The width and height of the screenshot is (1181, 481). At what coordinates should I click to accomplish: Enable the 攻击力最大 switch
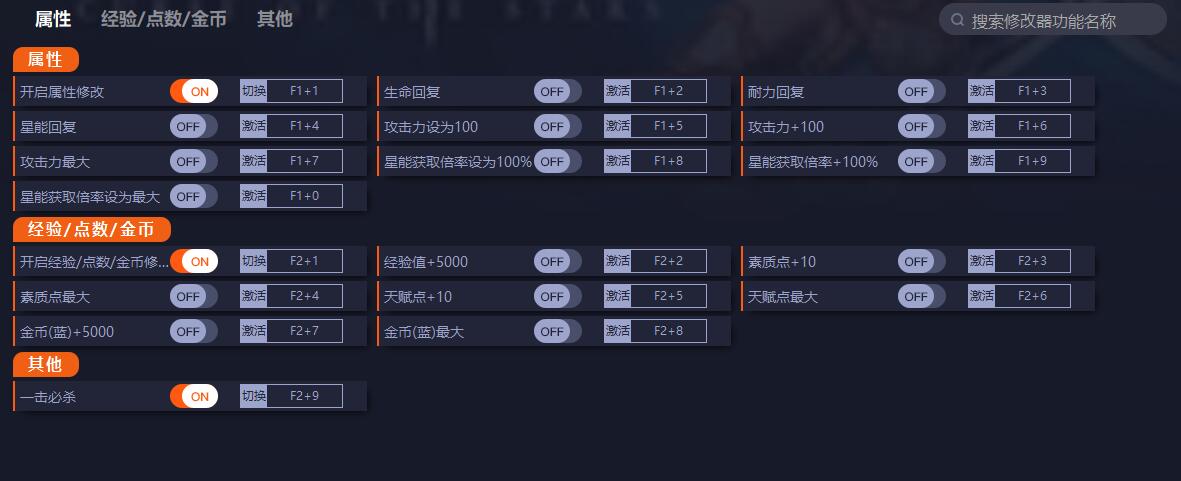coord(194,161)
